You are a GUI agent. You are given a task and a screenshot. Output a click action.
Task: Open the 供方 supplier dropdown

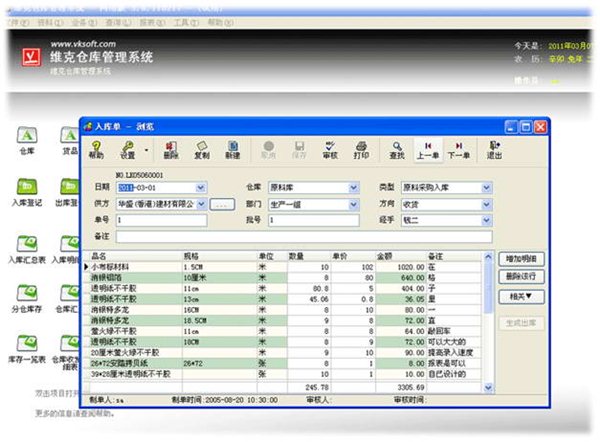coord(201,204)
